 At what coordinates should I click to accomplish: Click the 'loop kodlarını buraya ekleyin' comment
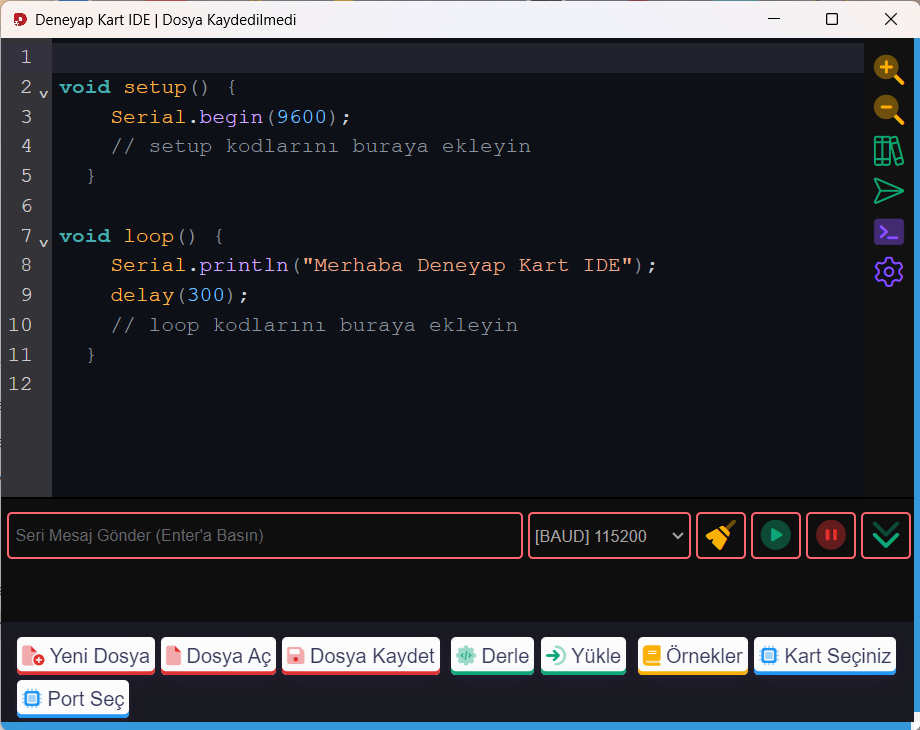(314, 325)
